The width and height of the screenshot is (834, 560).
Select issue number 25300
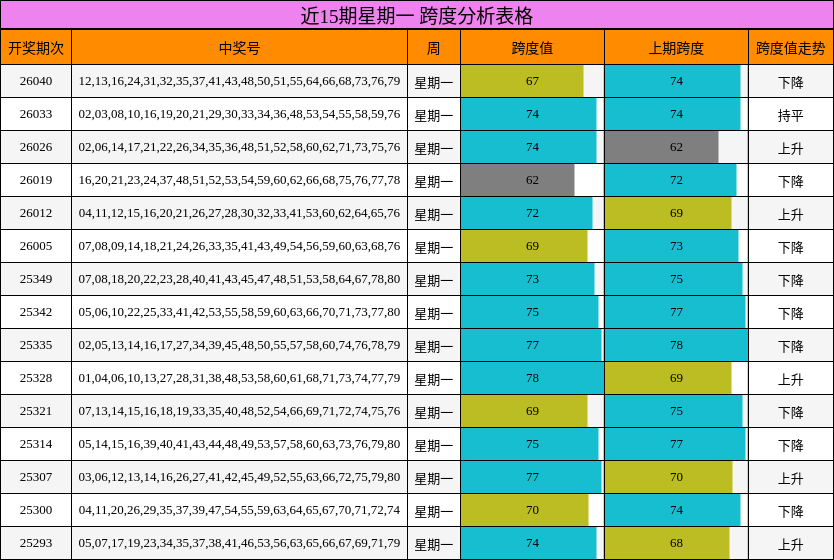click(36, 509)
